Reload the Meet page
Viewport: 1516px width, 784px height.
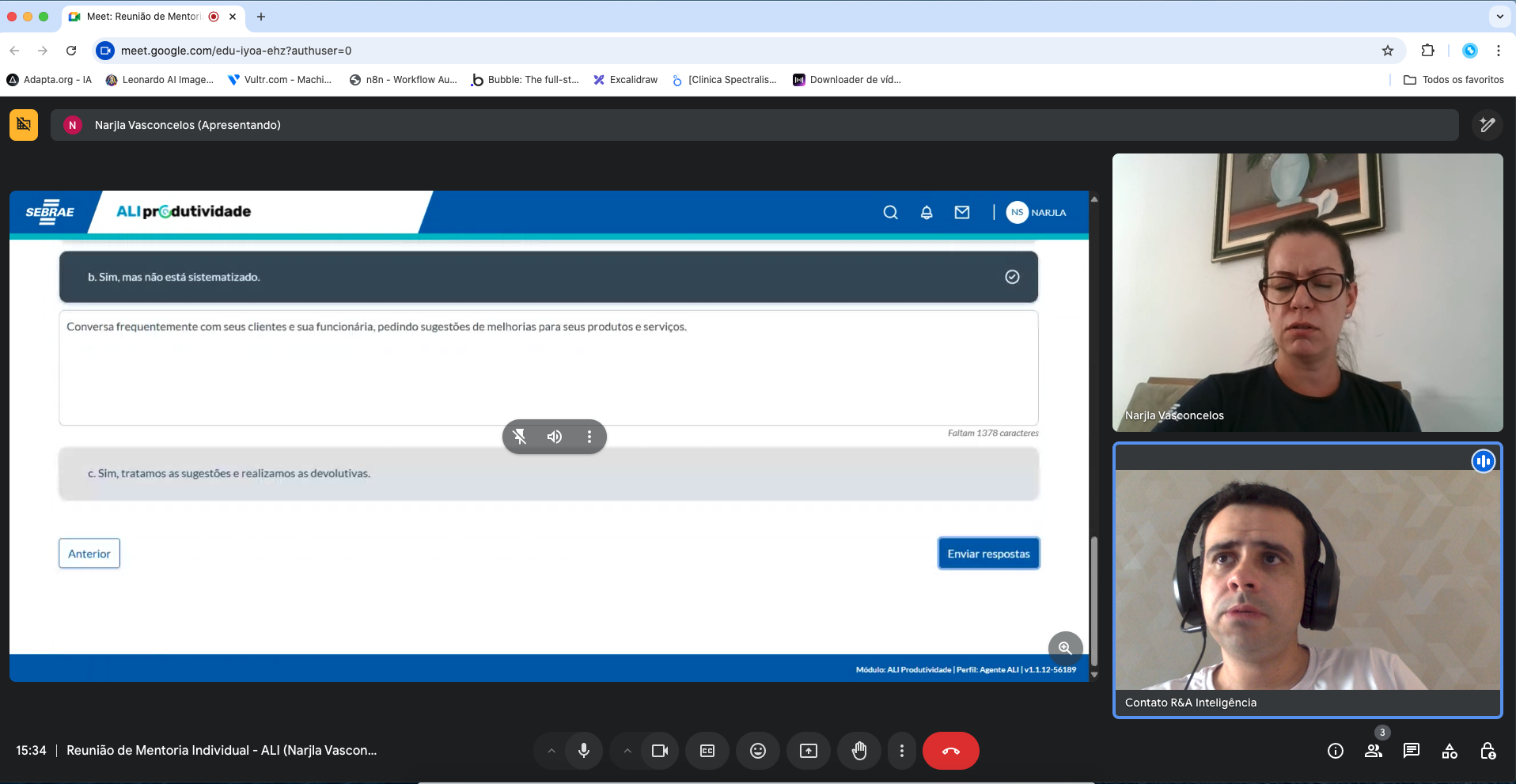[71, 51]
